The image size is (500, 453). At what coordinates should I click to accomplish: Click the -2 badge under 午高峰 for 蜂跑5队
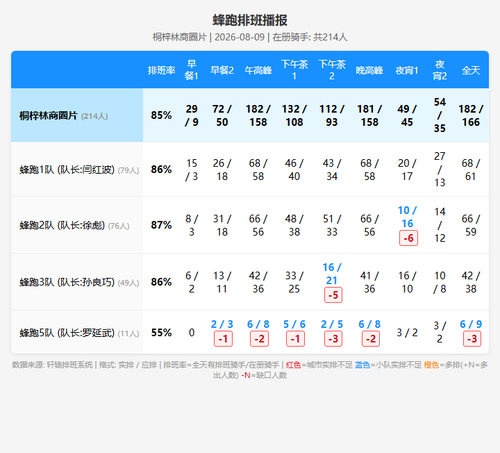coord(259,339)
